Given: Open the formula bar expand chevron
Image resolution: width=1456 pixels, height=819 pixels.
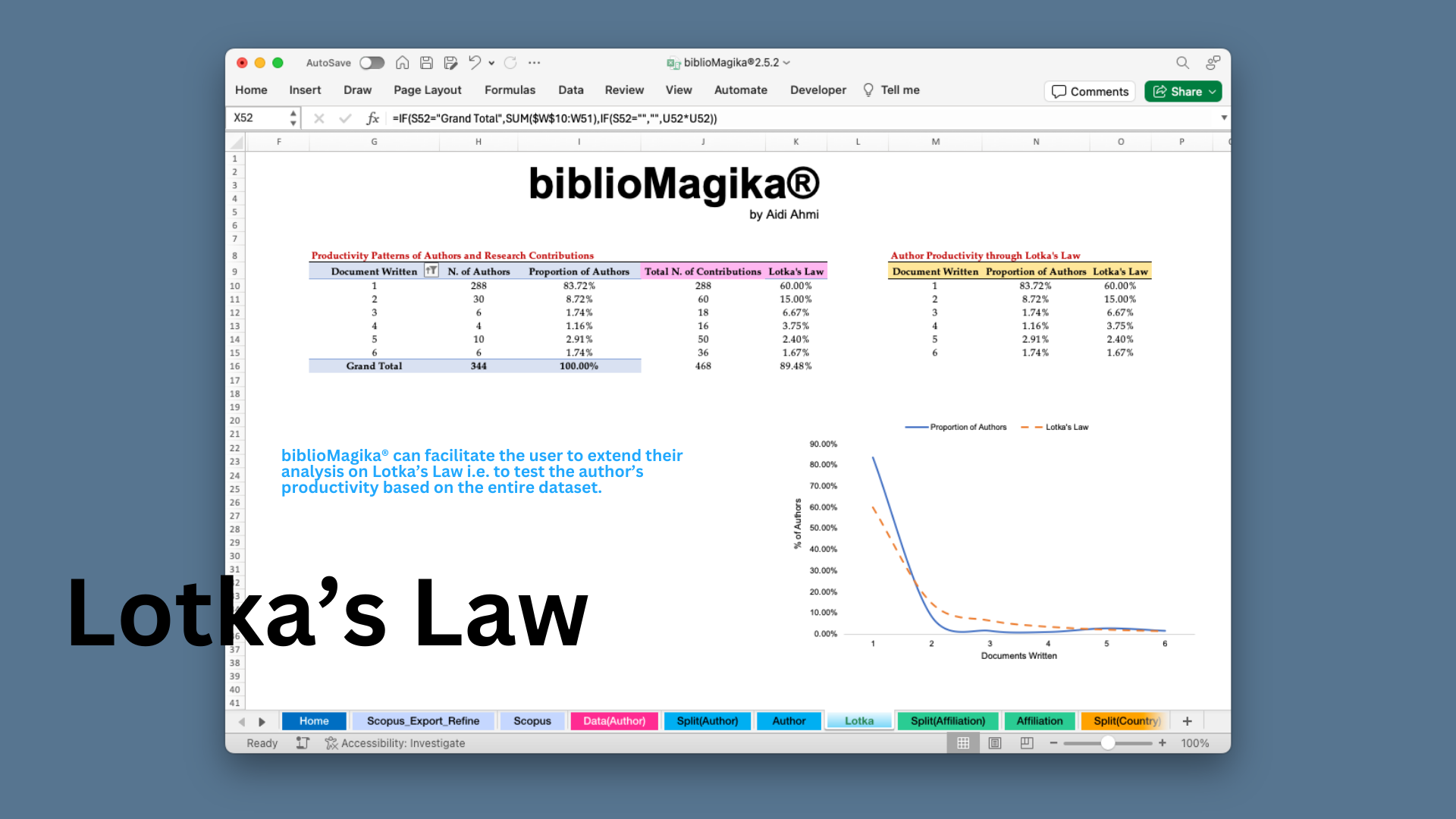Looking at the screenshot, I should (x=1224, y=118).
